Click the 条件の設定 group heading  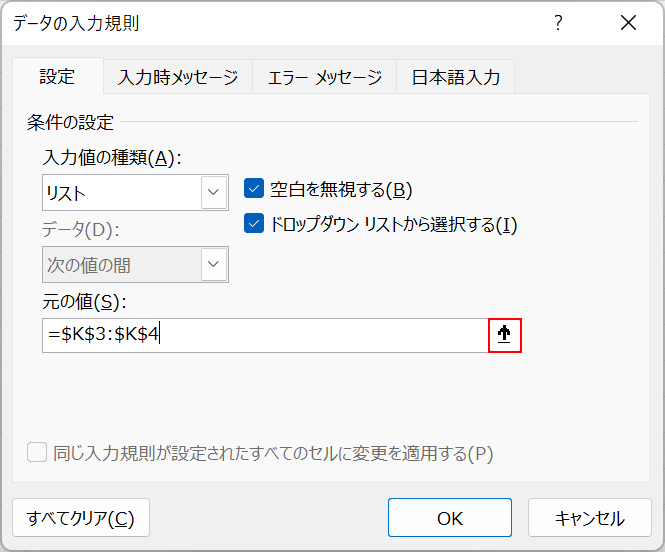pos(71,123)
